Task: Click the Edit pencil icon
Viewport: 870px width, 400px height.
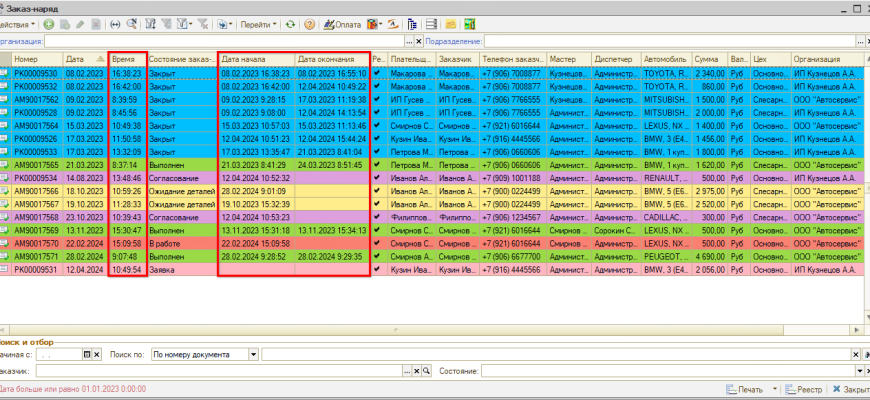Action: [x=79, y=23]
